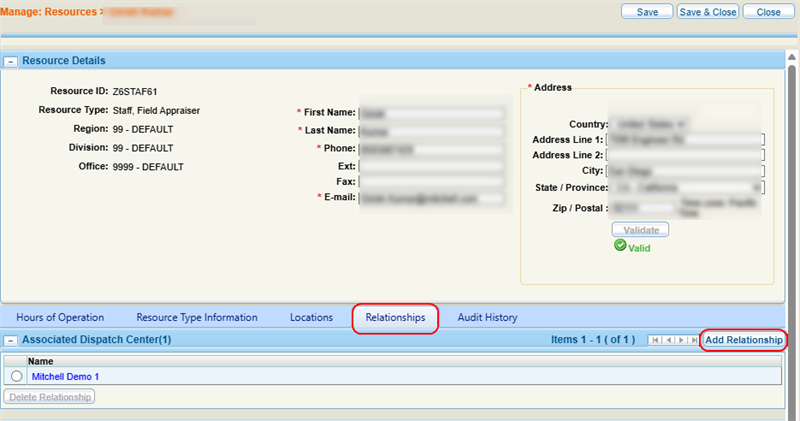Go to first page of dispatch centers
800x421 pixels.
pos(655,340)
